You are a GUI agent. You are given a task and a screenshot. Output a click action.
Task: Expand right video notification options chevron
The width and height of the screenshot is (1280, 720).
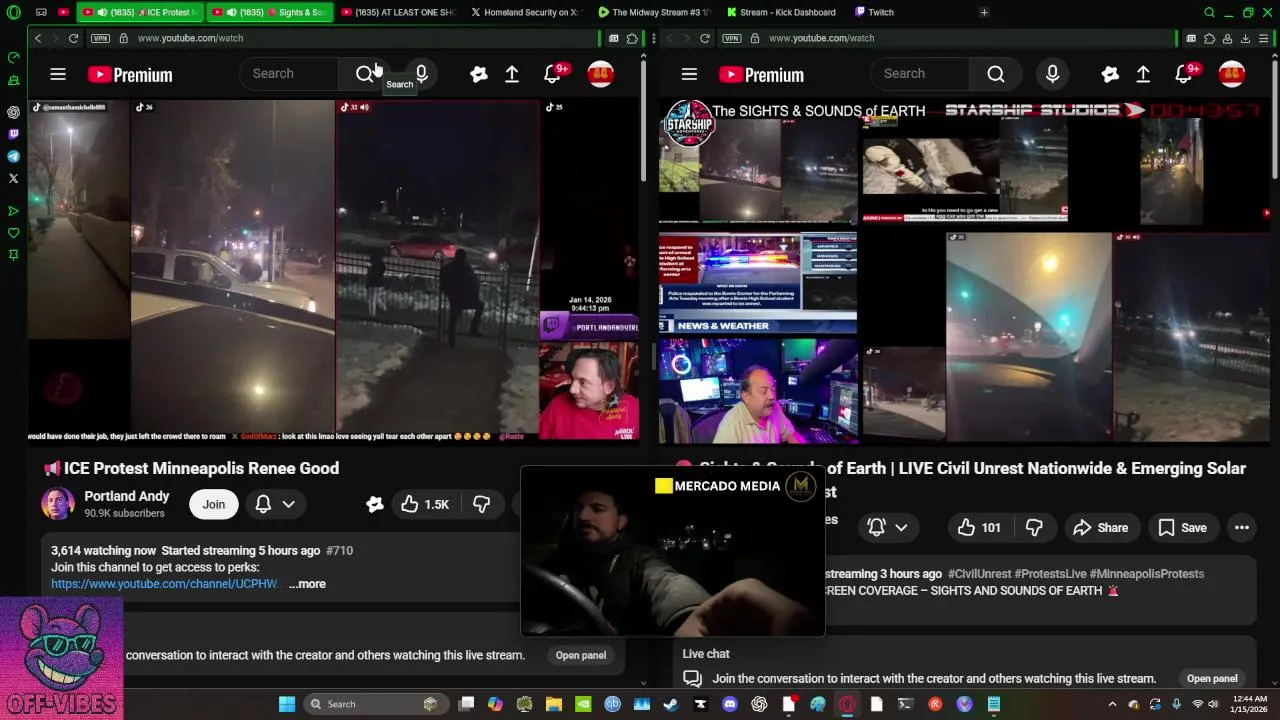click(901, 528)
